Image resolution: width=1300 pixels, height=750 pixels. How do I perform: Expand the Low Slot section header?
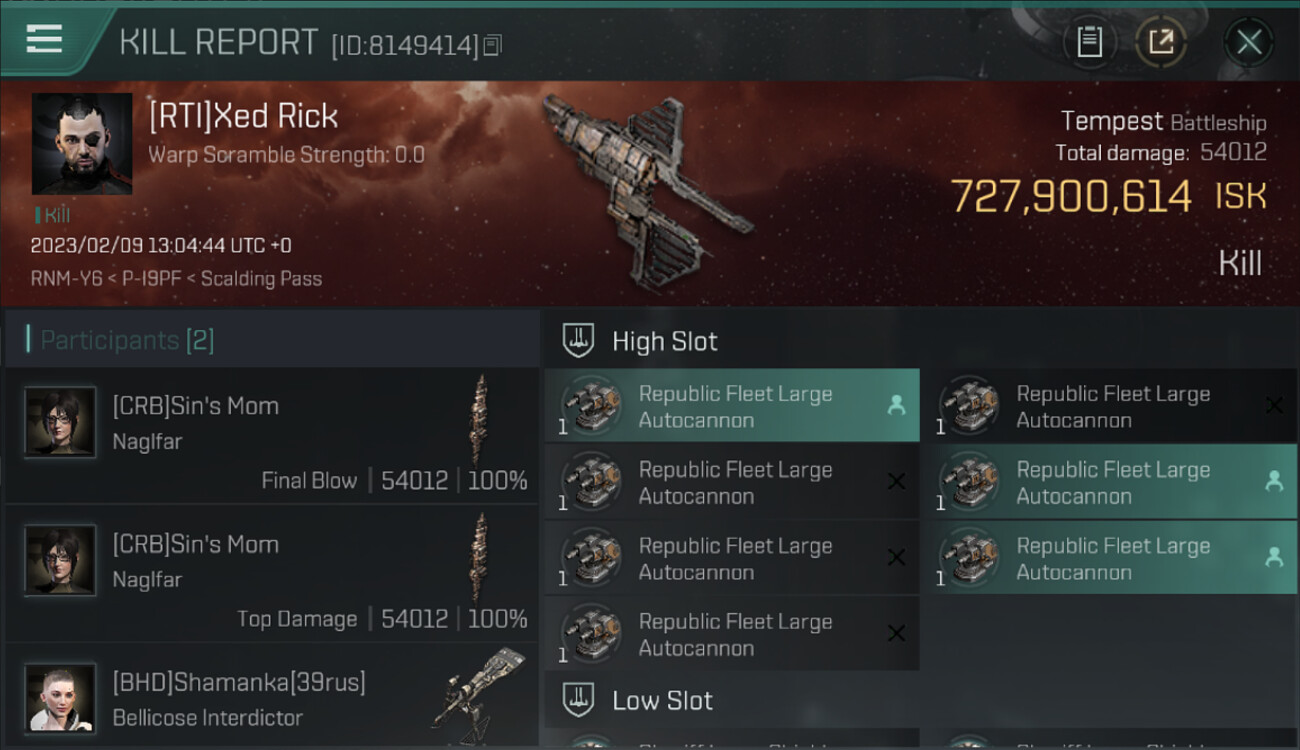(919, 699)
